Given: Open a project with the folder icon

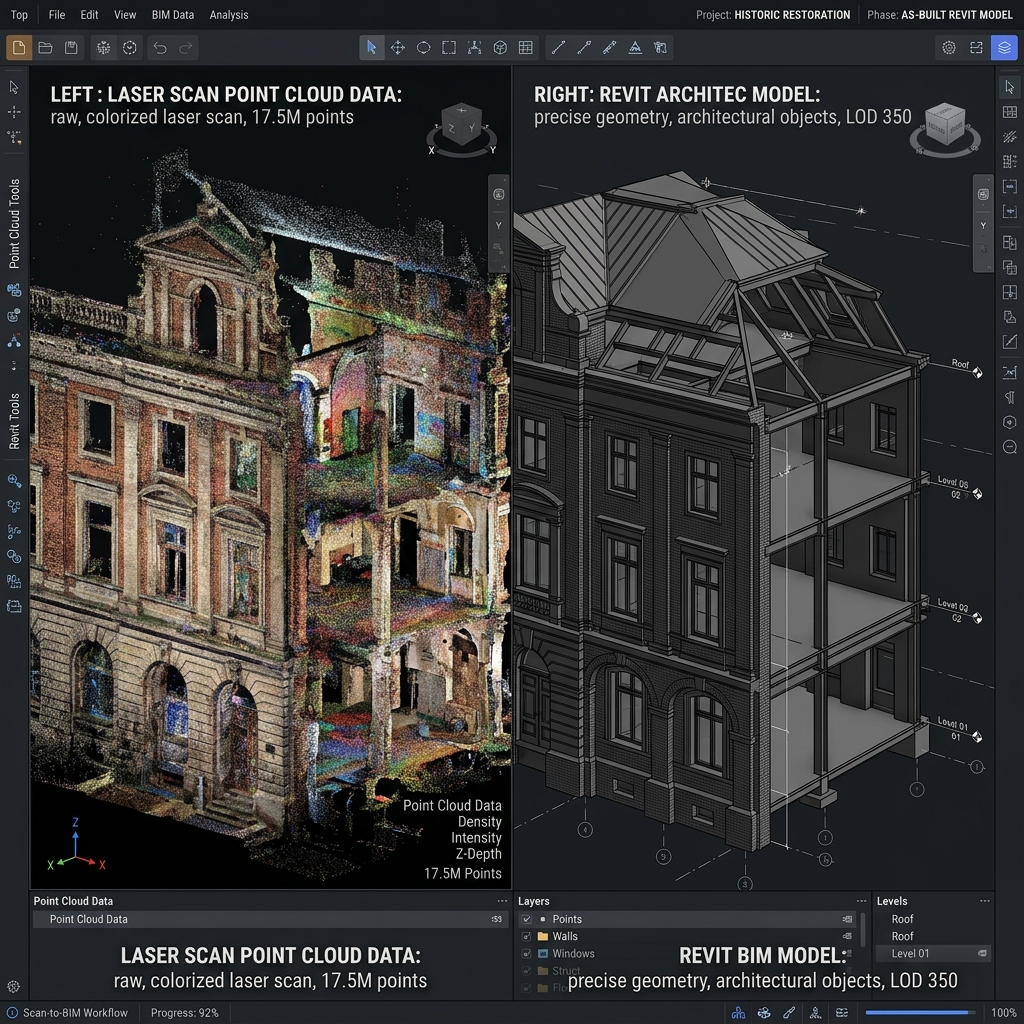Looking at the screenshot, I should 45,48.
